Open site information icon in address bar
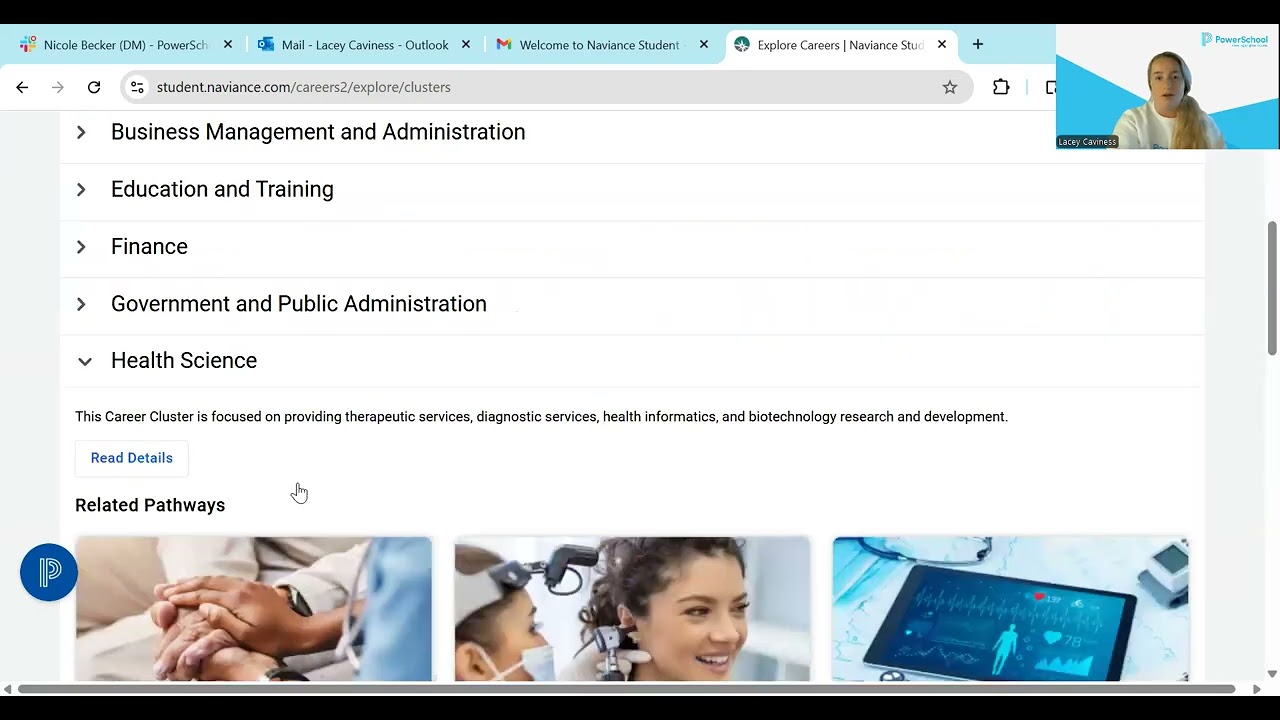Viewport: 1280px width, 720px height. [138, 87]
